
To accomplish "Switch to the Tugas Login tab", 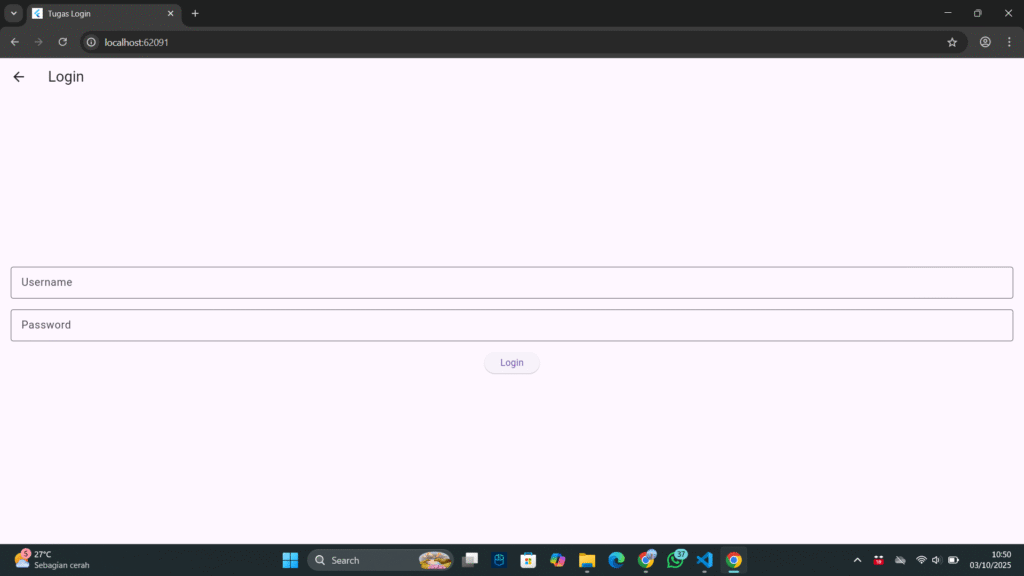I will click(x=95, y=14).
